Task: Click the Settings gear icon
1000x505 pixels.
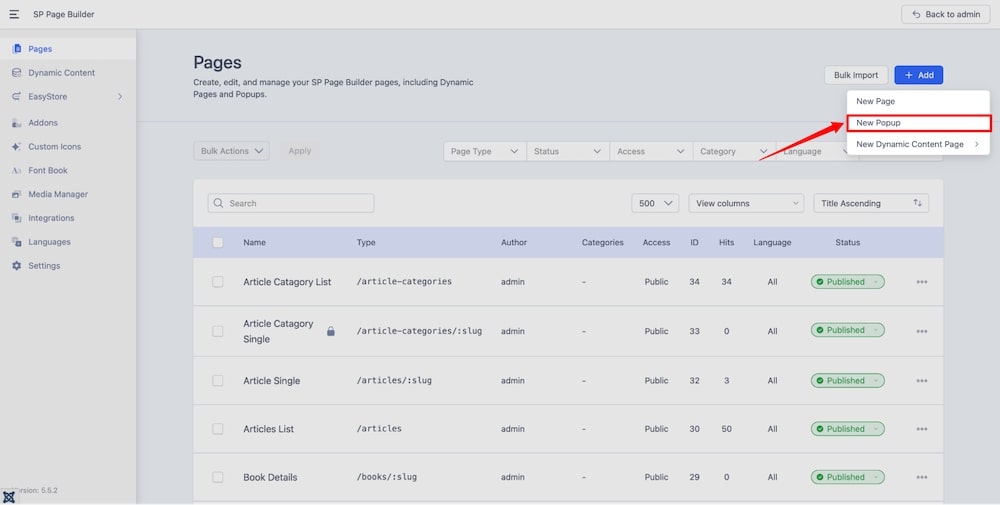Action: click(x=17, y=266)
